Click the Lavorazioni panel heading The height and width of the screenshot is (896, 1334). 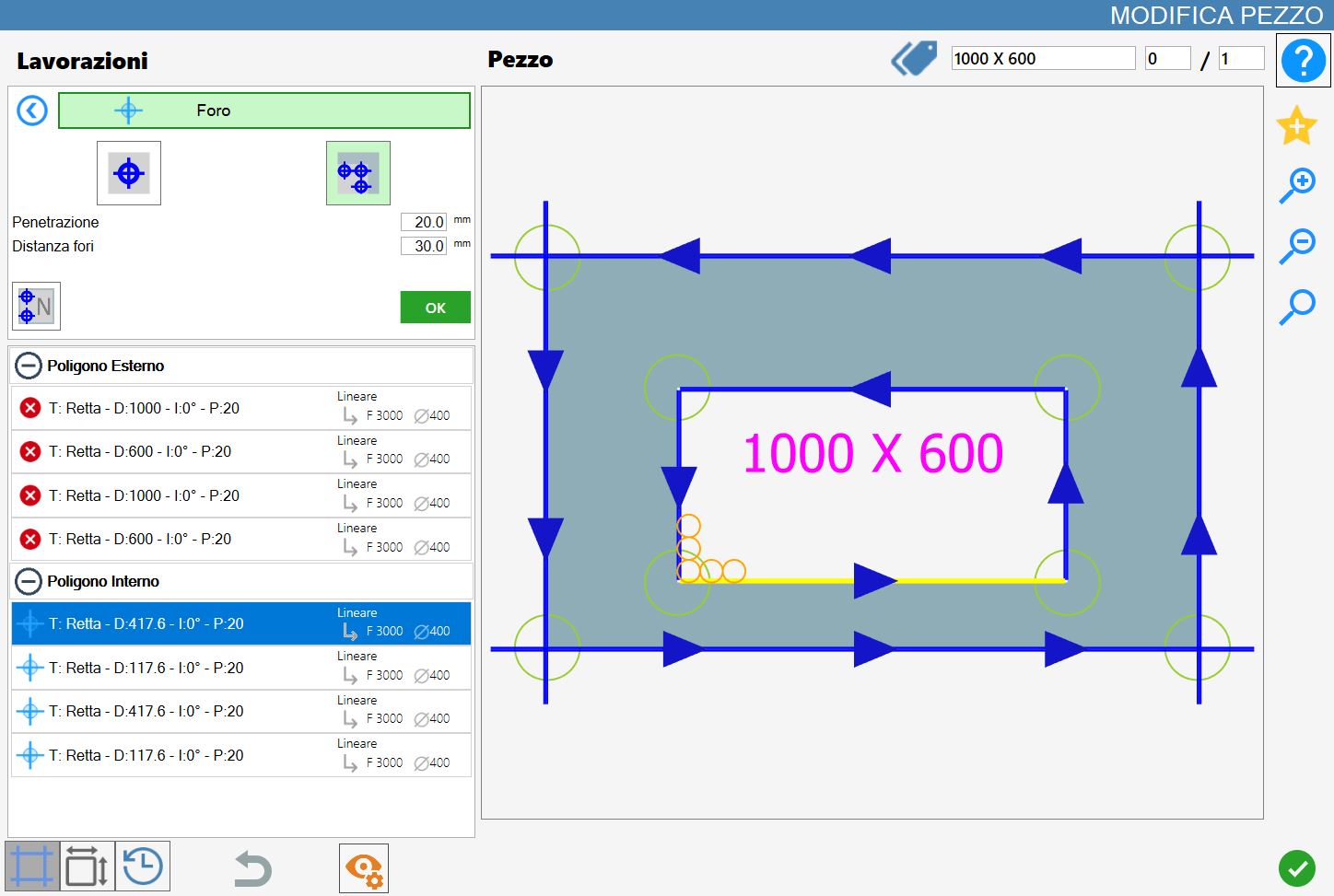[x=82, y=61]
